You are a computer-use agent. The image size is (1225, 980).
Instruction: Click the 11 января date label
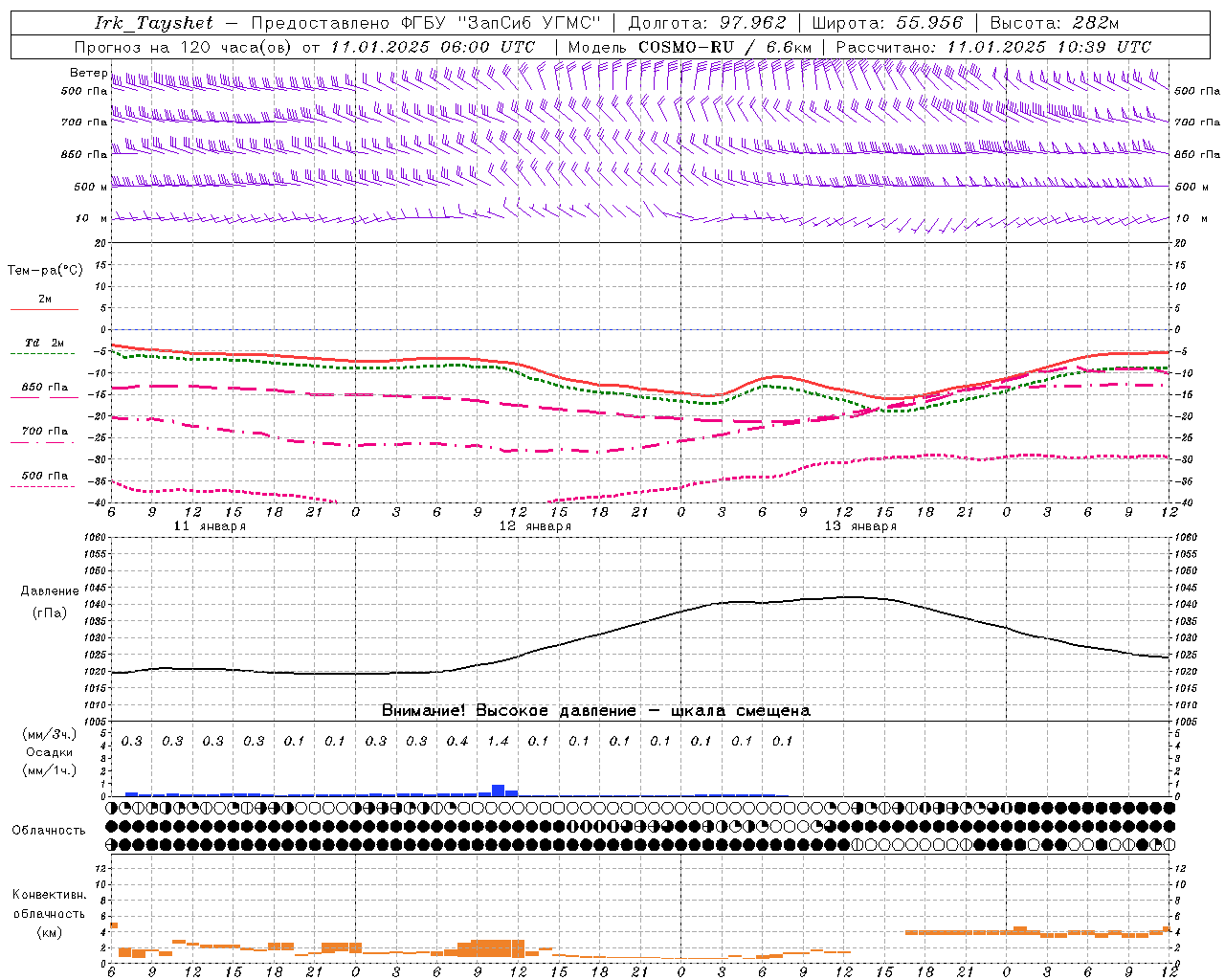(210, 526)
